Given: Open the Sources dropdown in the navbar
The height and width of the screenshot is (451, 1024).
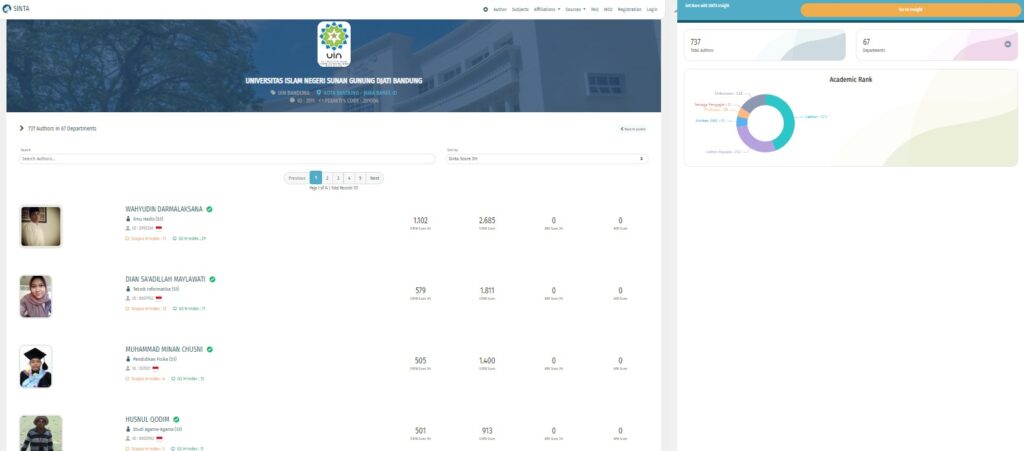Looking at the screenshot, I should pyautogui.click(x=575, y=9).
